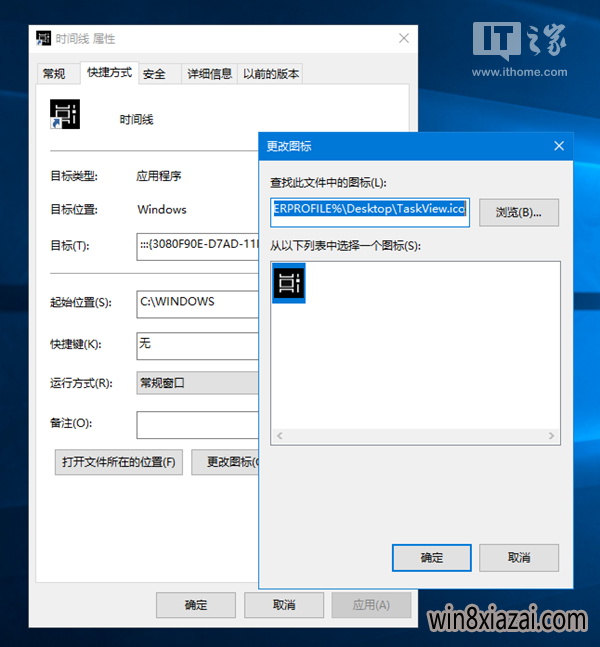Select the TaskView icon in icon list
Screen dimensions: 600x647
pyautogui.click(x=289, y=283)
